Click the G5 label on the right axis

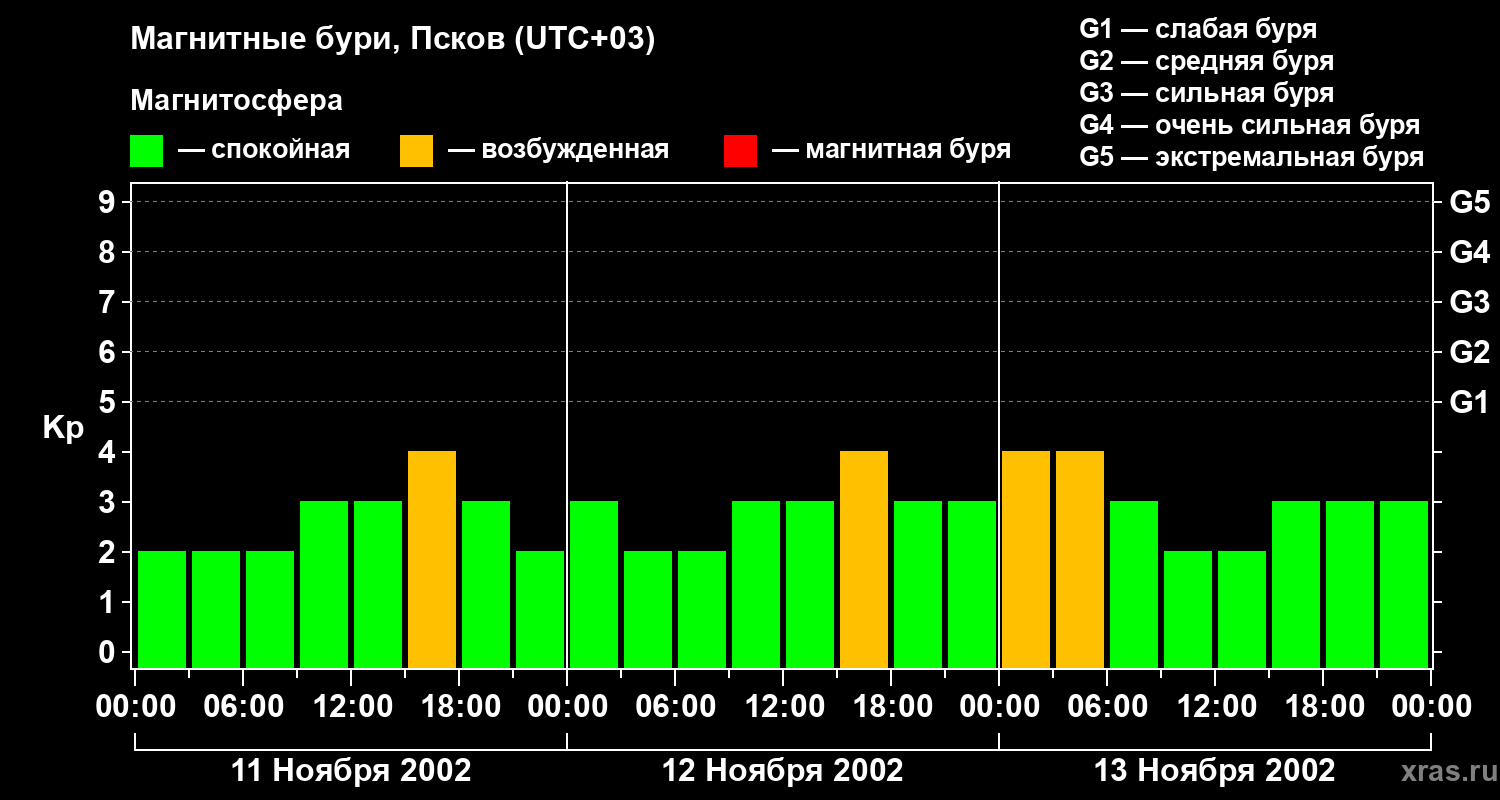click(1470, 203)
